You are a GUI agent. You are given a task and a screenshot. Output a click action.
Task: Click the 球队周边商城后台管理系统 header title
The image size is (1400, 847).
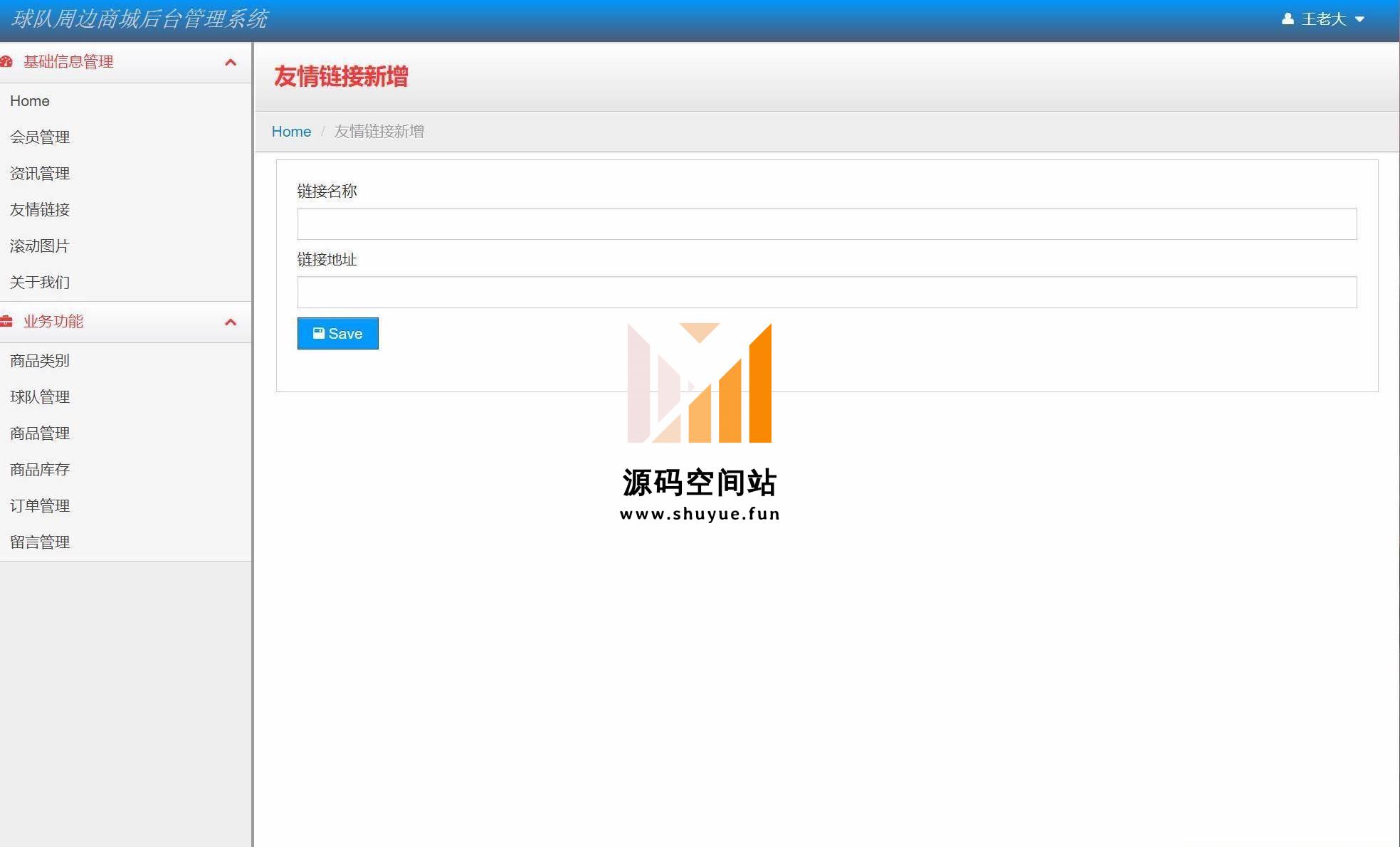(x=140, y=19)
